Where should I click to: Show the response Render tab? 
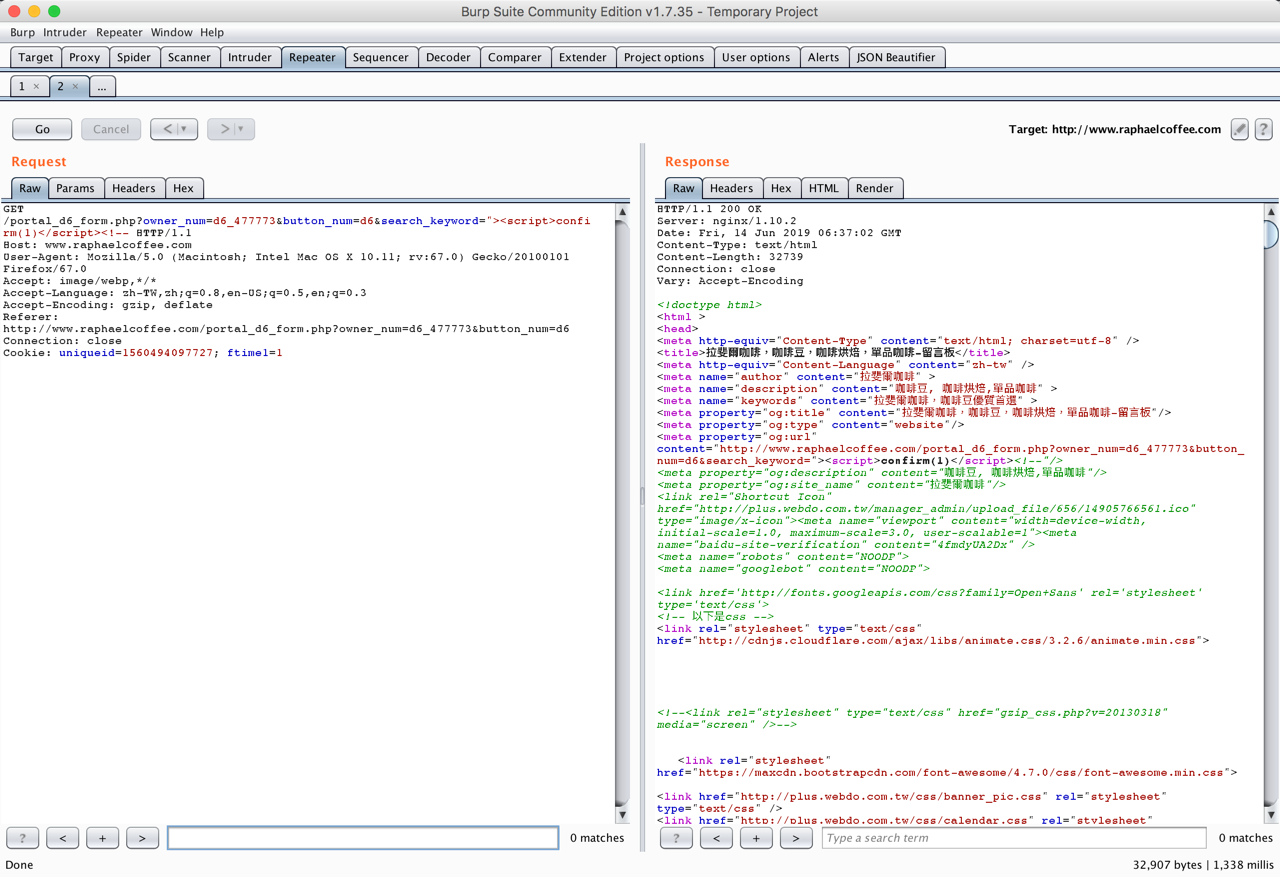click(875, 188)
